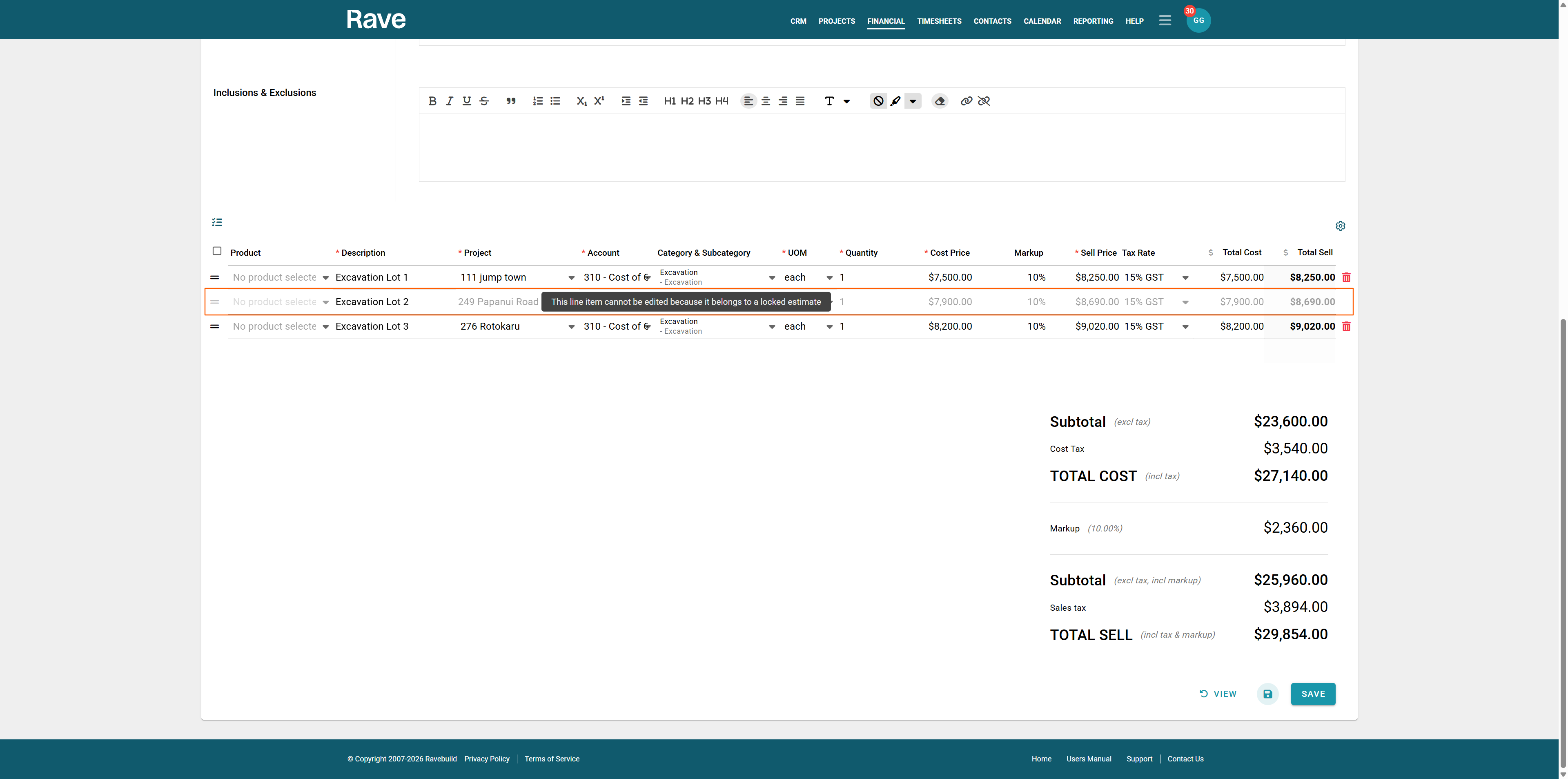Screen dimensions: 1568x779
Task: Click the eraser clear-formatting icon
Action: (x=940, y=101)
